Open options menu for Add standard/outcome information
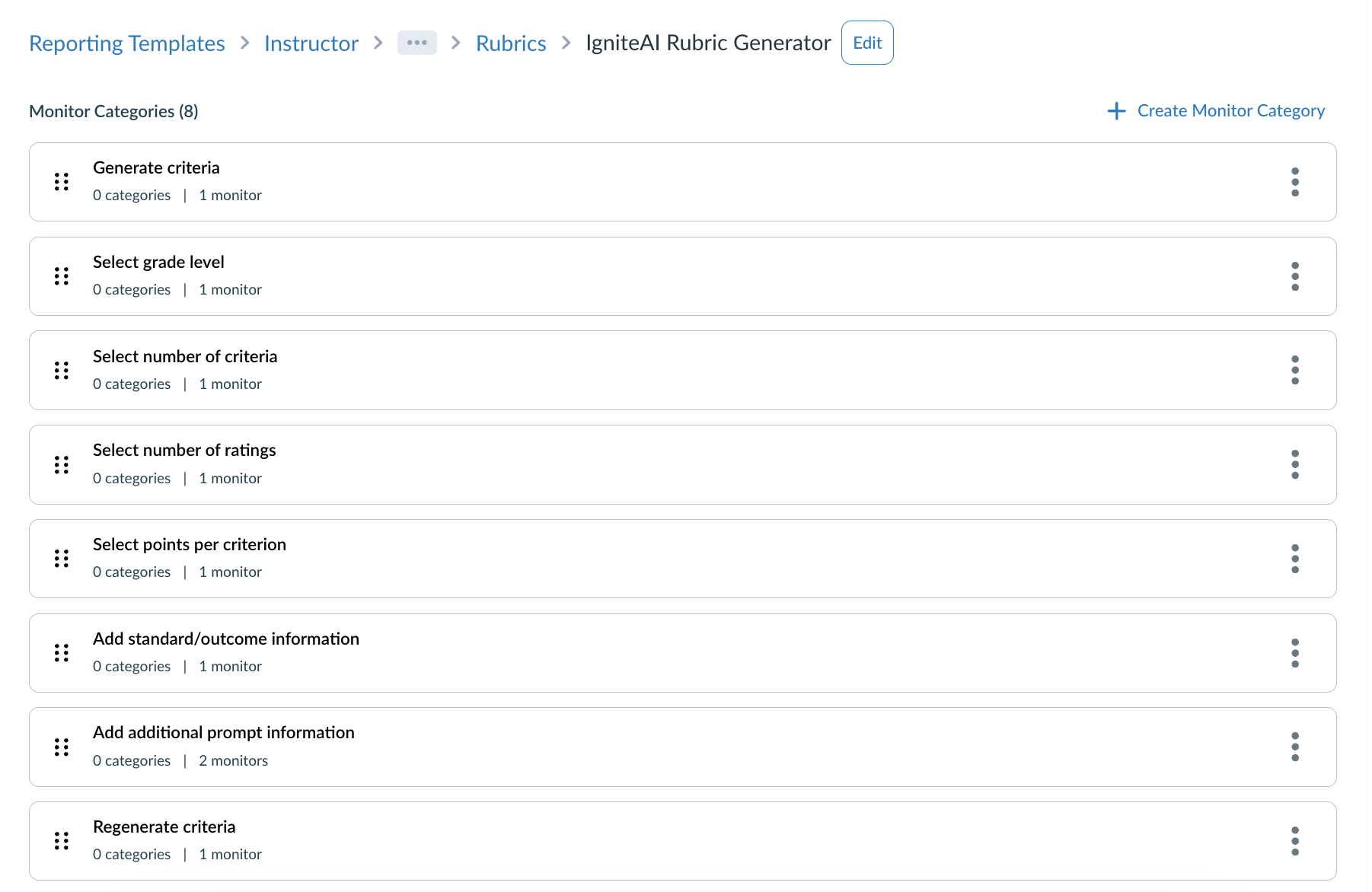The image size is (1372, 892). tap(1295, 653)
